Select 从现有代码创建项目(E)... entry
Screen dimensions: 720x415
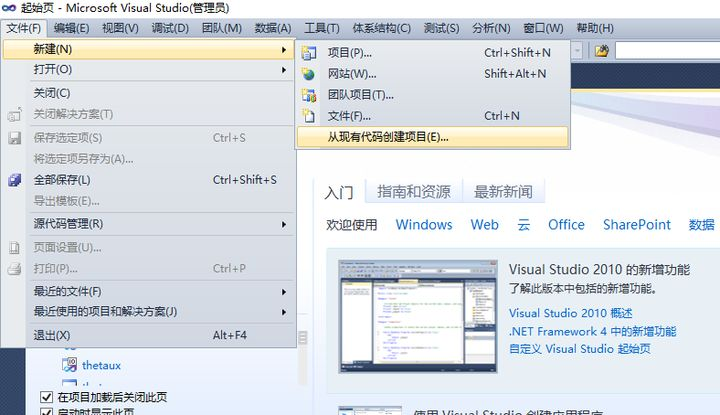[x=433, y=137]
